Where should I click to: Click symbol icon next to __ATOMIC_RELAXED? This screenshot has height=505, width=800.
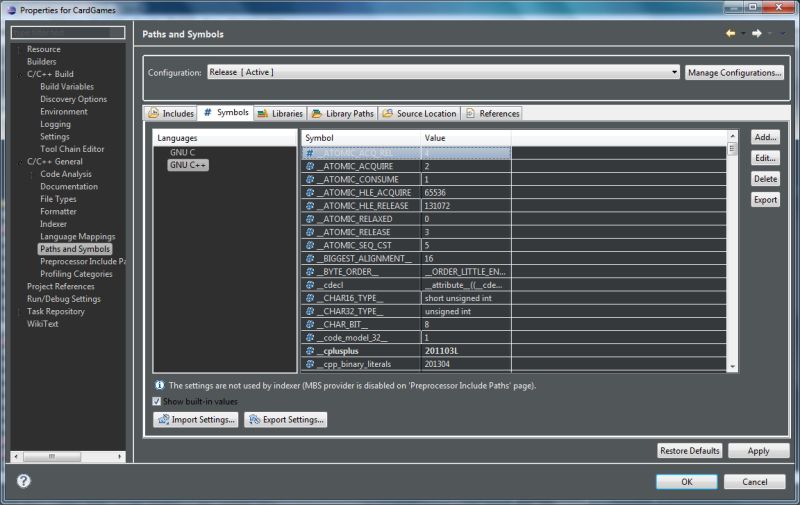coord(310,219)
